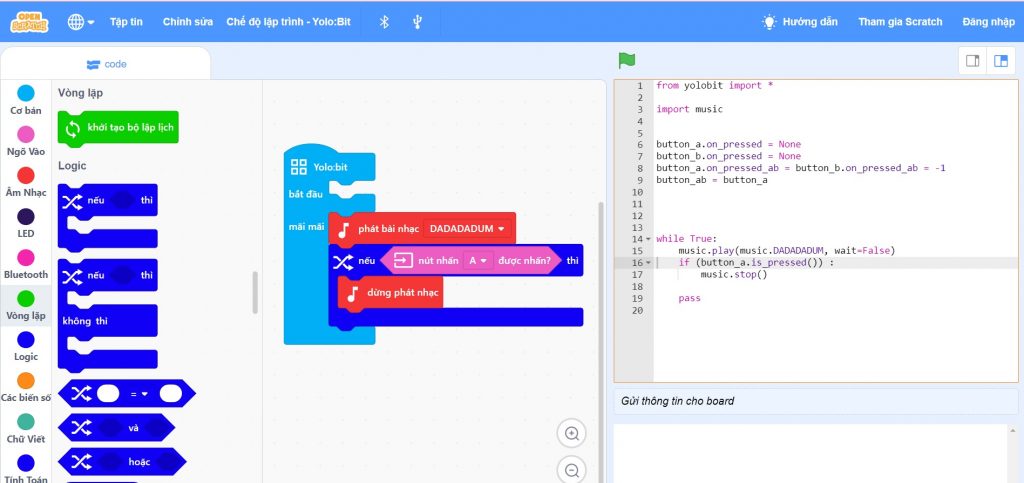Click Tham gia Scratch link

(x=900, y=22)
